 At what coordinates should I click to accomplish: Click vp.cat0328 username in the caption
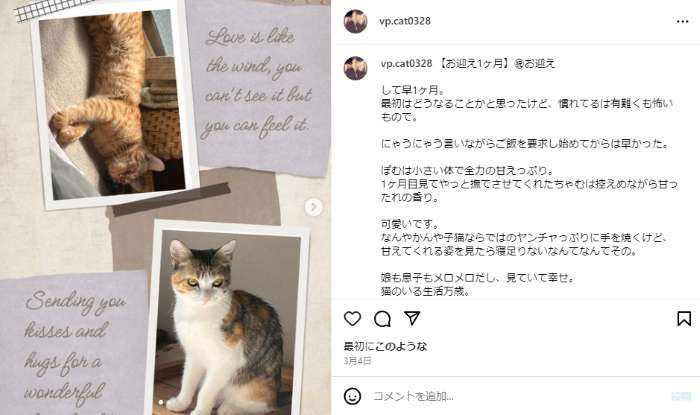406,63
